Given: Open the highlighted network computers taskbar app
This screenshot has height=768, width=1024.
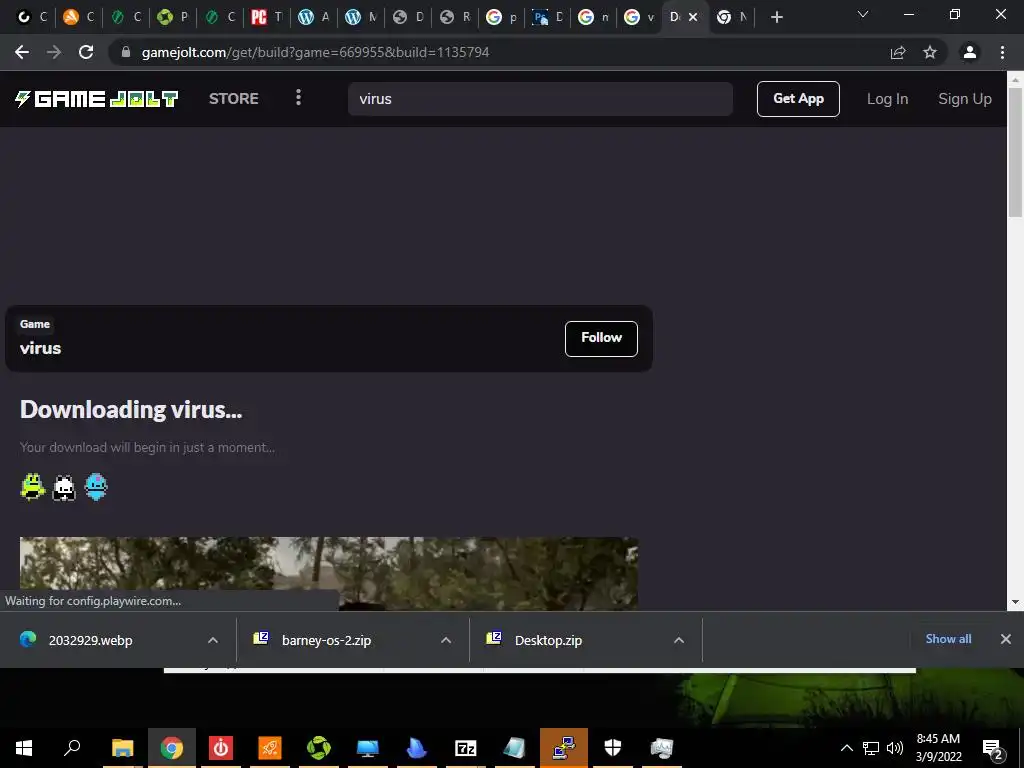Looking at the screenshot, I should [564, 748].
